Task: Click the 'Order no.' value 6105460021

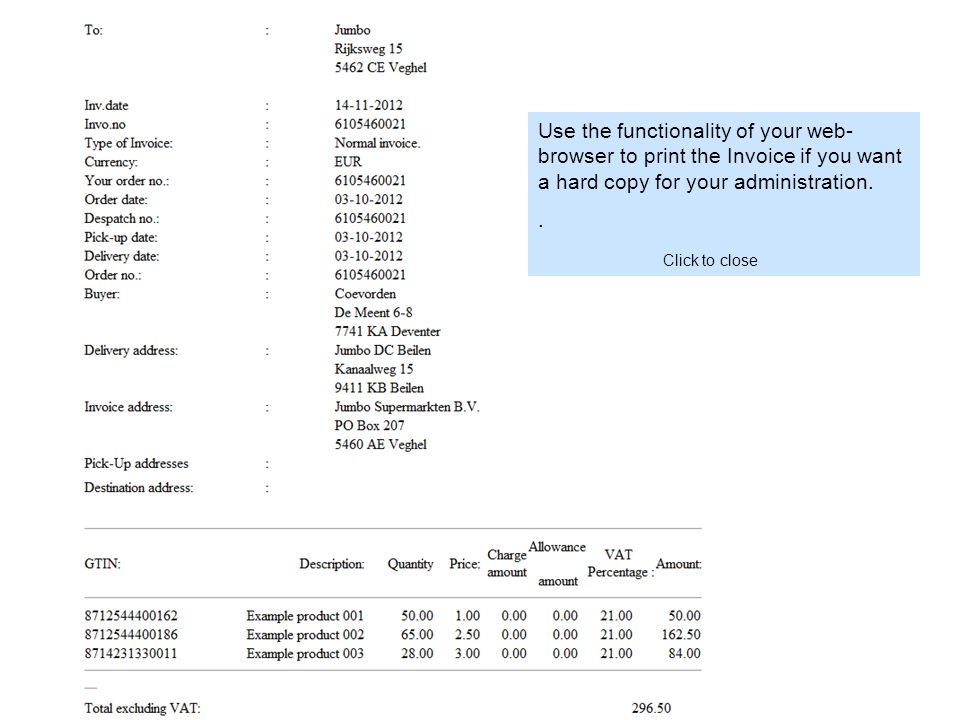Action: [370, 275]
